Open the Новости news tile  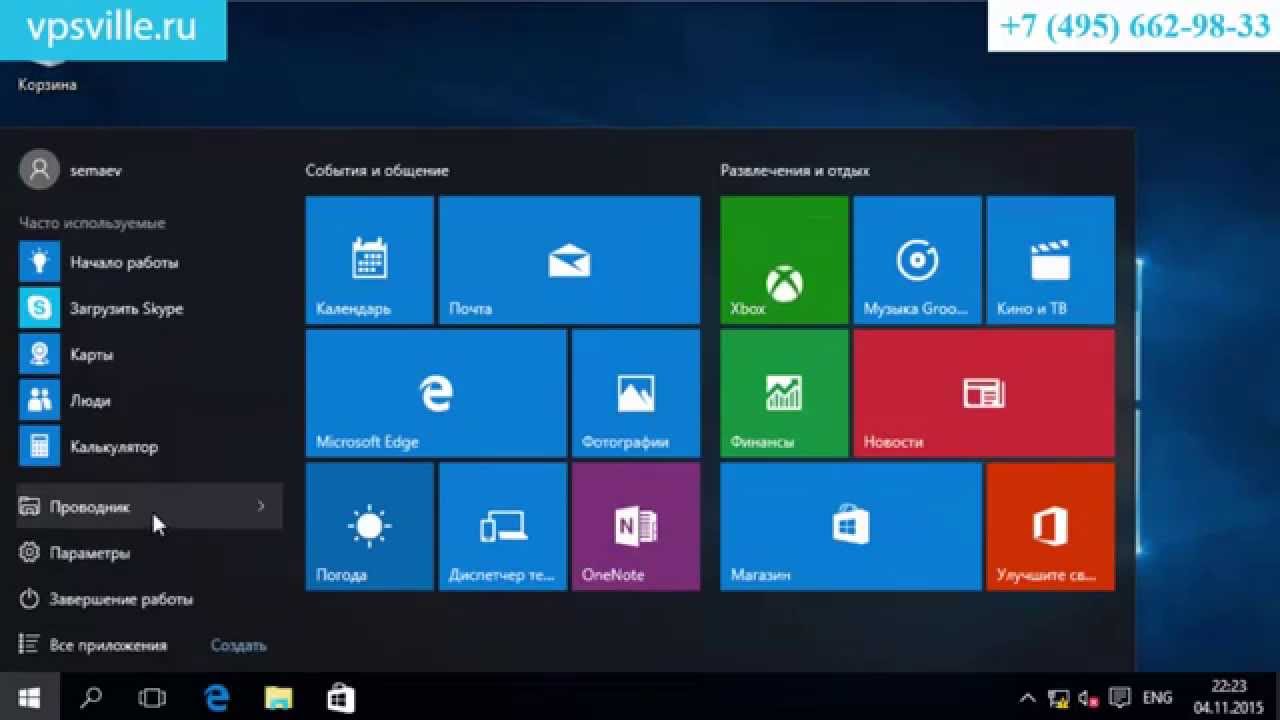tap(984, 393)
